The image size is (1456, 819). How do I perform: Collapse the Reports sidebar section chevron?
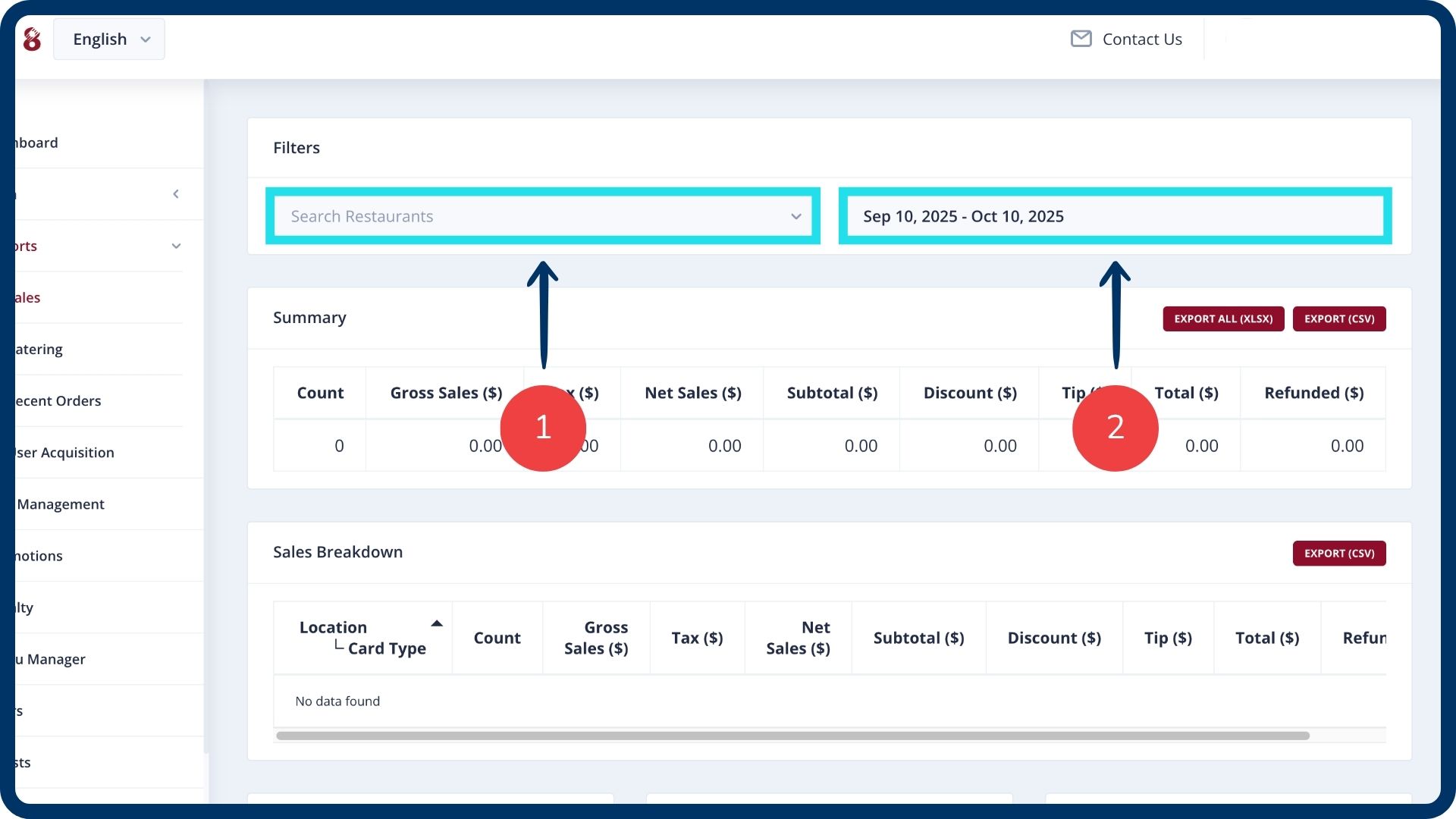coord(176,246)
